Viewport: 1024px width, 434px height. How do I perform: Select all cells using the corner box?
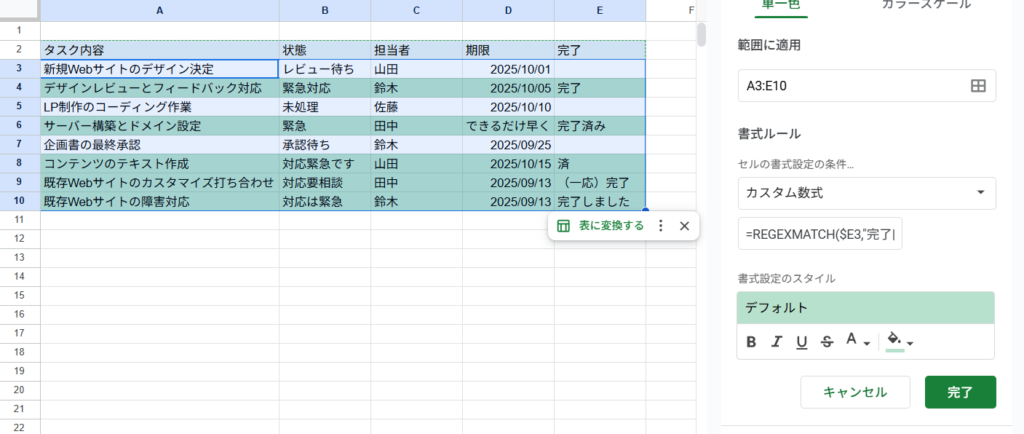click(20, 10)
